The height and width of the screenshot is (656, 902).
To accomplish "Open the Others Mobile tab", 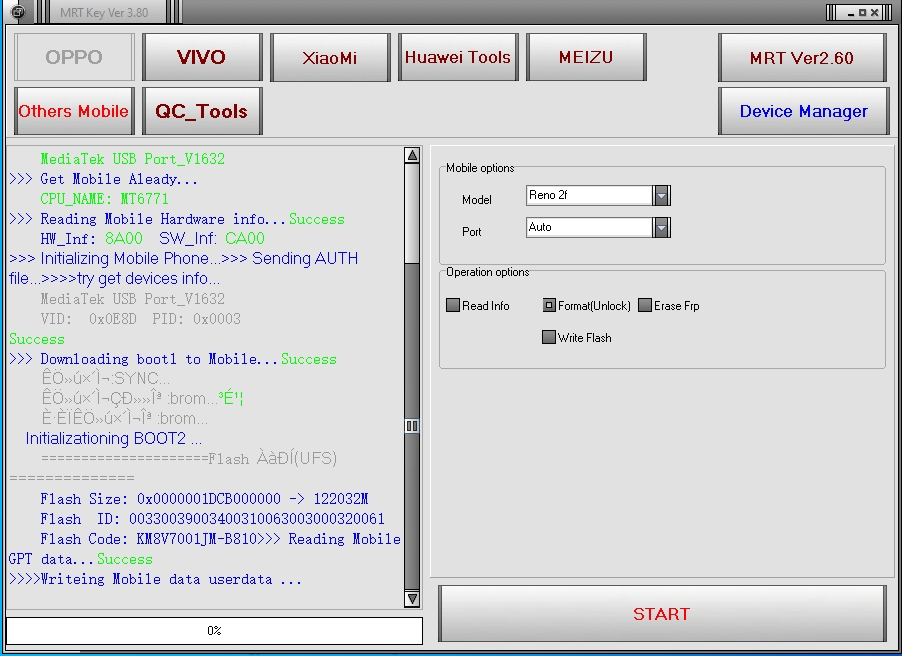I will point(74,111).
